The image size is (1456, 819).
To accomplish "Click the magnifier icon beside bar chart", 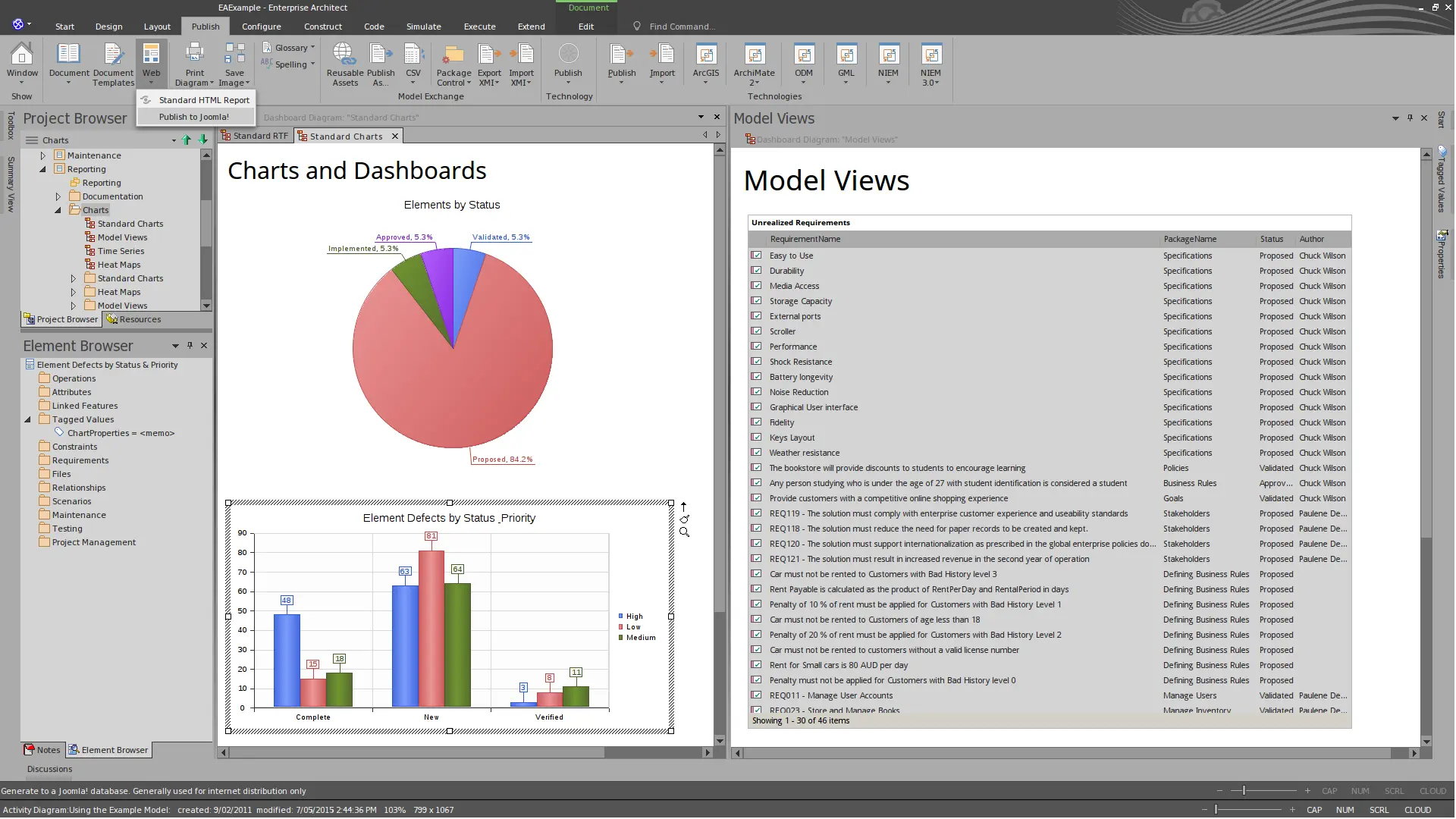I will point(684,532).
